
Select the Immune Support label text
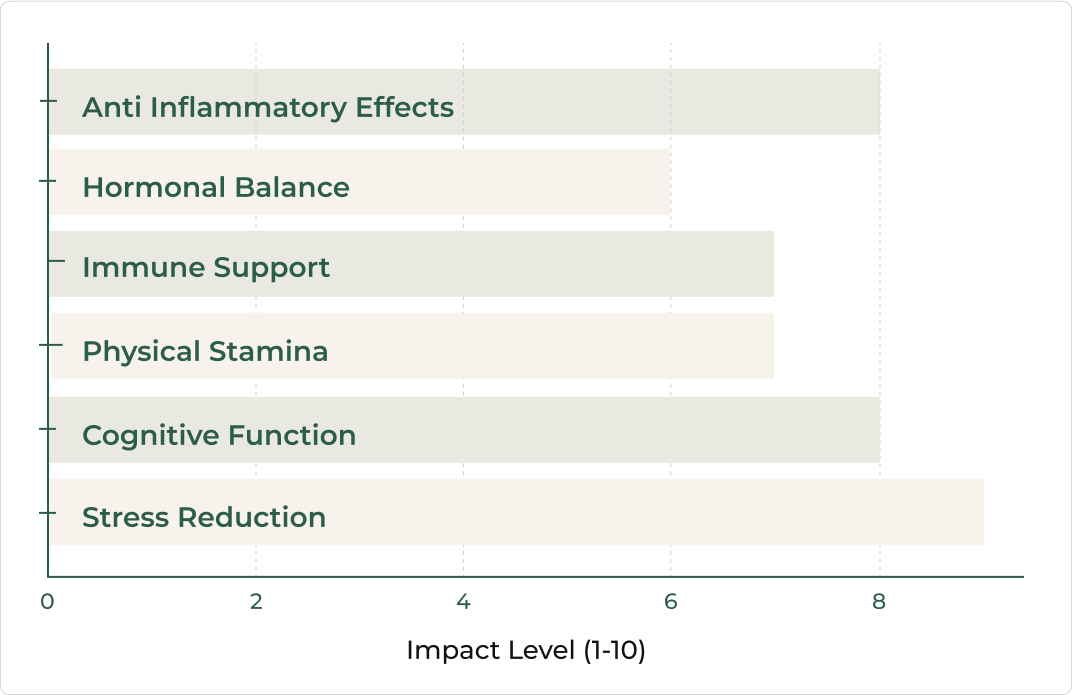pyautogui.click(x=206, y=267)
